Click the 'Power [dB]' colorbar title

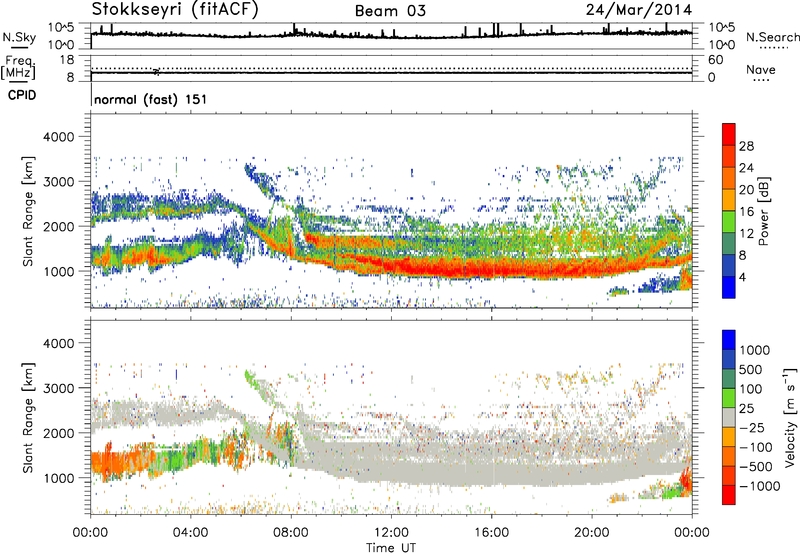(763, 211)
